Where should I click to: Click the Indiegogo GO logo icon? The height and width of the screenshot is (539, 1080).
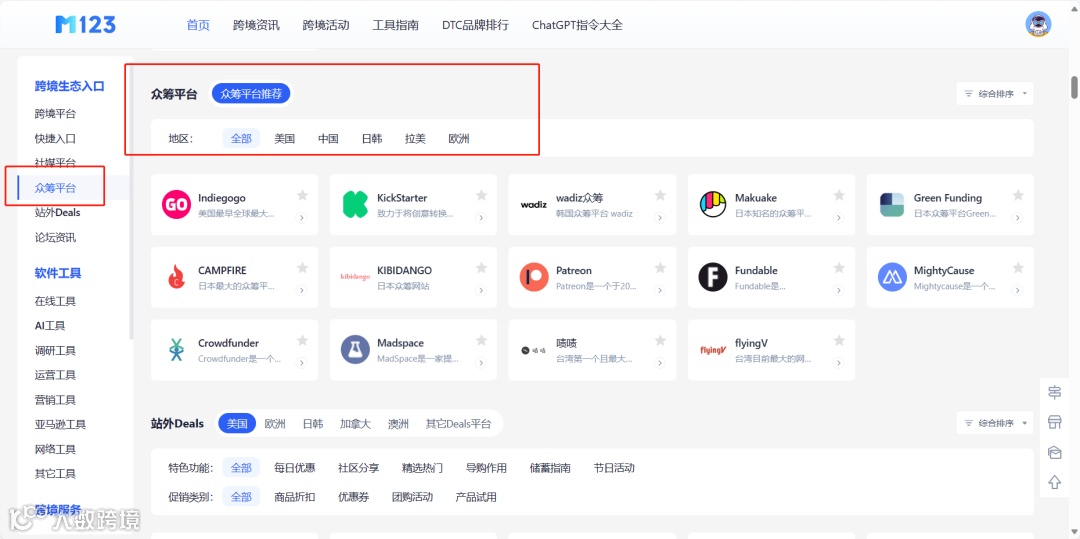(176, 204)
